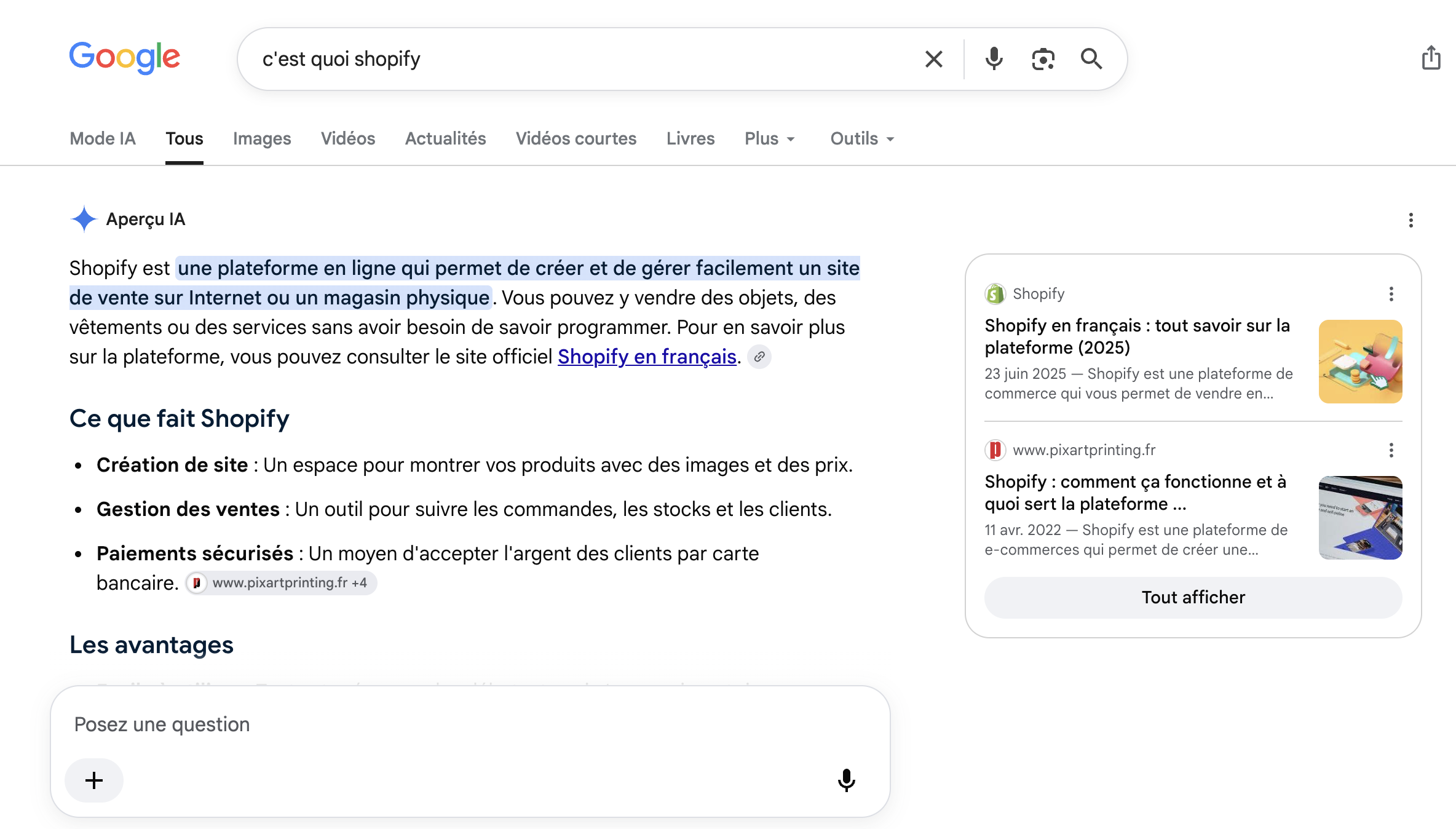Switch to the Images tab
This screenshot has height=829, width=1456.
[x=262, y=139]
